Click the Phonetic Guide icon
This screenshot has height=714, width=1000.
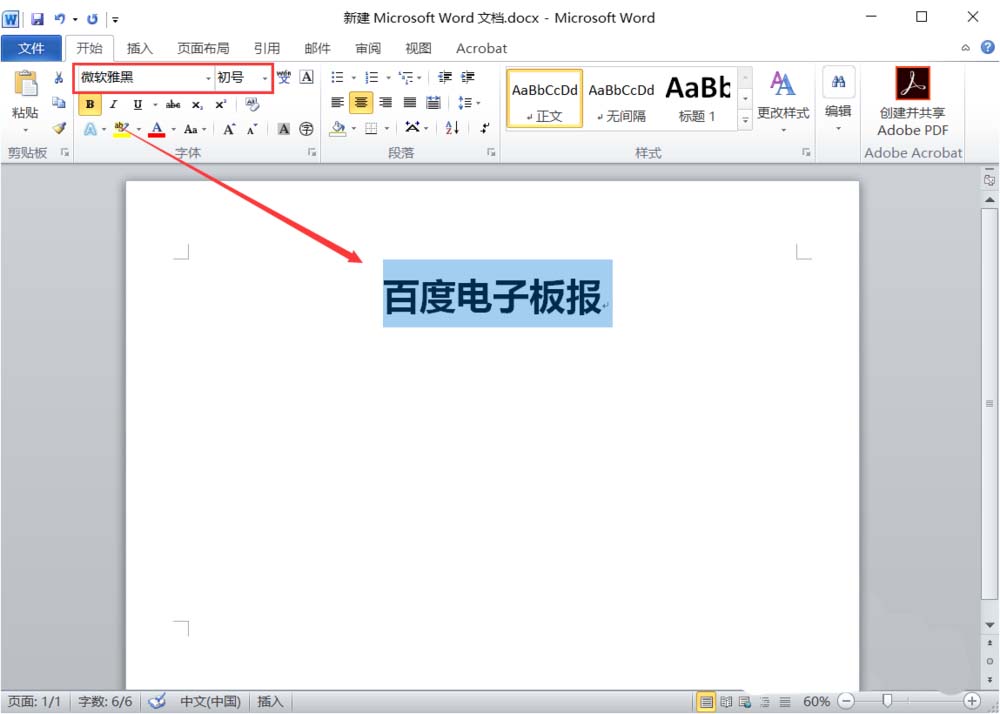click(x=284, y=77)
